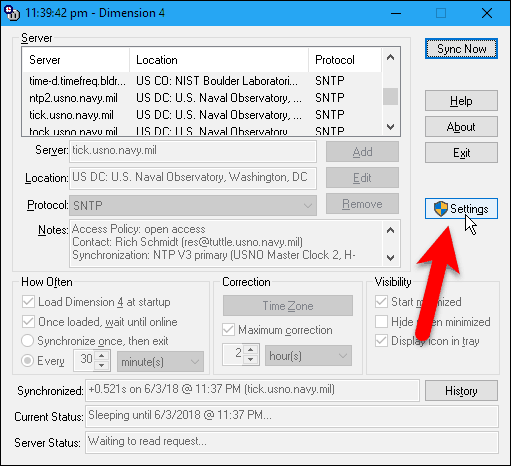Click the server list scroll up arrow

click(x=390, y=57)
